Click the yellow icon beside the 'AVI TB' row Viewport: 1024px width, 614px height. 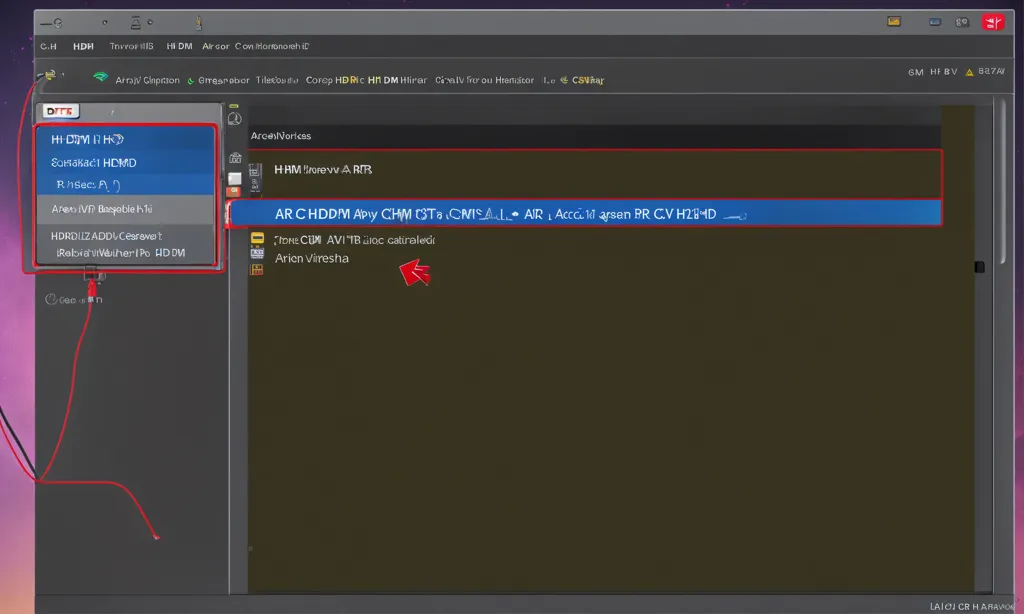pyautogui.click(x=257, y=239)
